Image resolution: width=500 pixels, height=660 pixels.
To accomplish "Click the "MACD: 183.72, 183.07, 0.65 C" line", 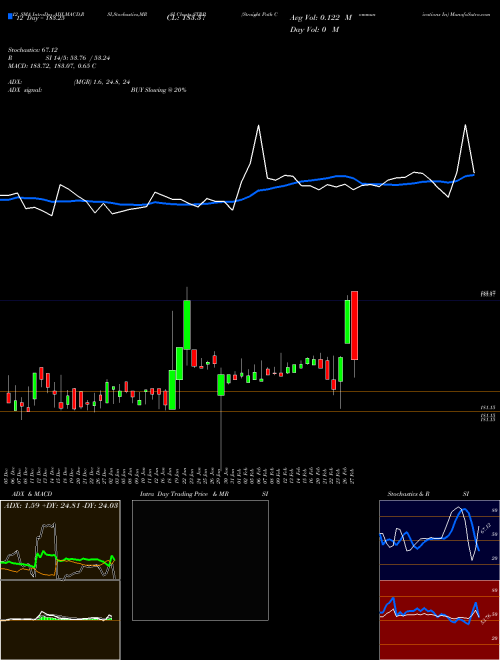I will [52, 66].
